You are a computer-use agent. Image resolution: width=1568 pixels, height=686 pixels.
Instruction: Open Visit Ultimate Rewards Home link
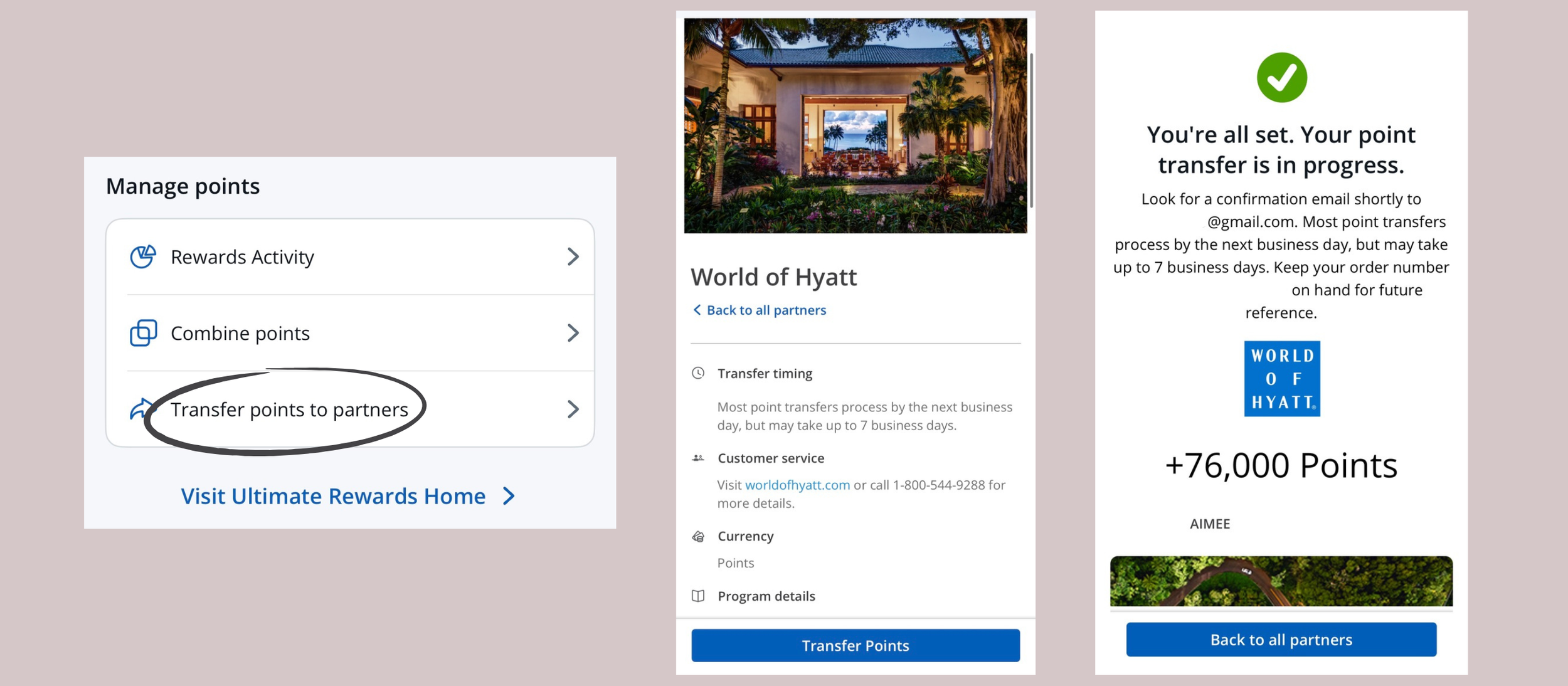coord(347,496)
